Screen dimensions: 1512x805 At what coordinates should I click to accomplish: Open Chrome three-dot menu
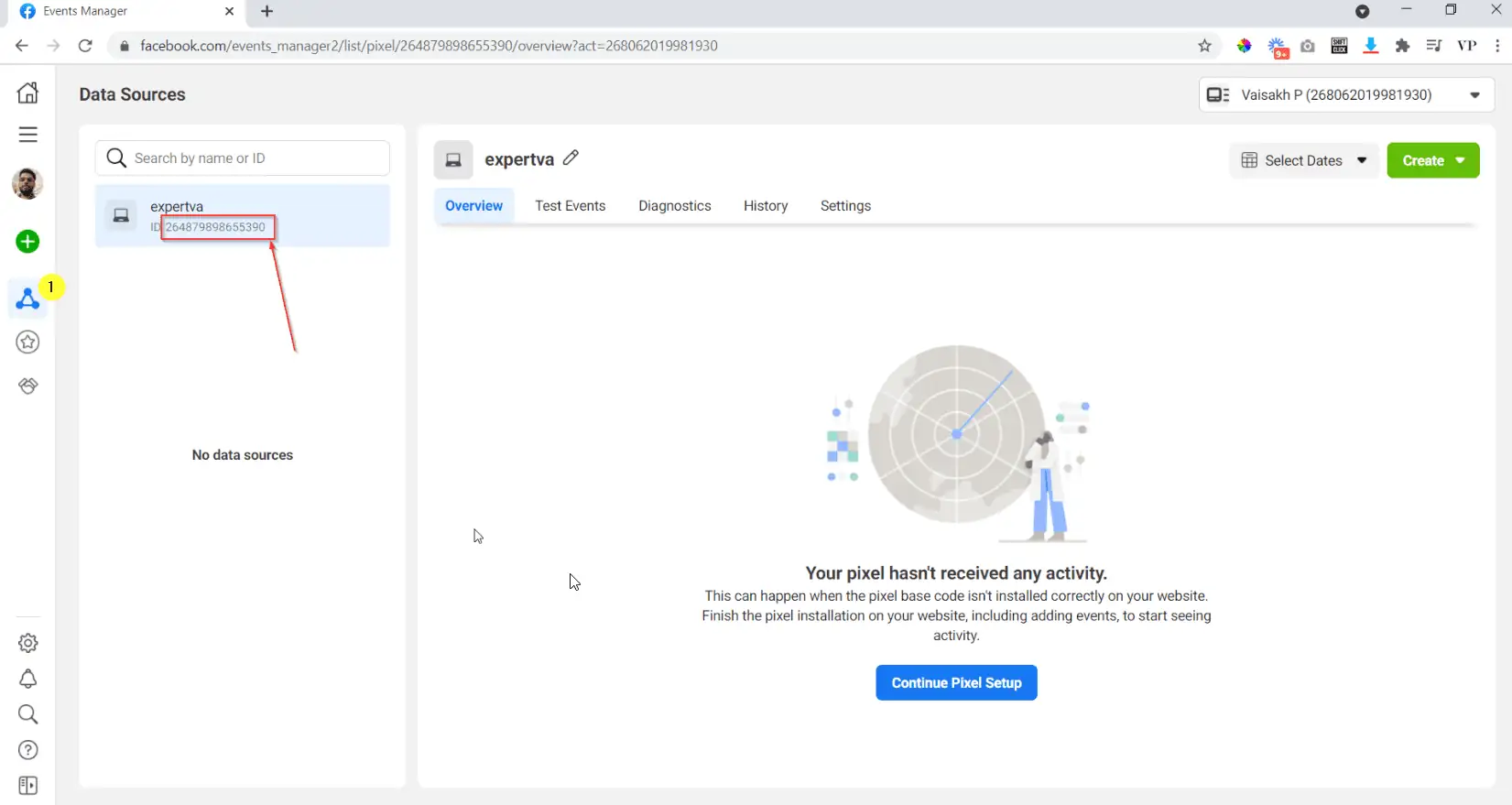1497,46
